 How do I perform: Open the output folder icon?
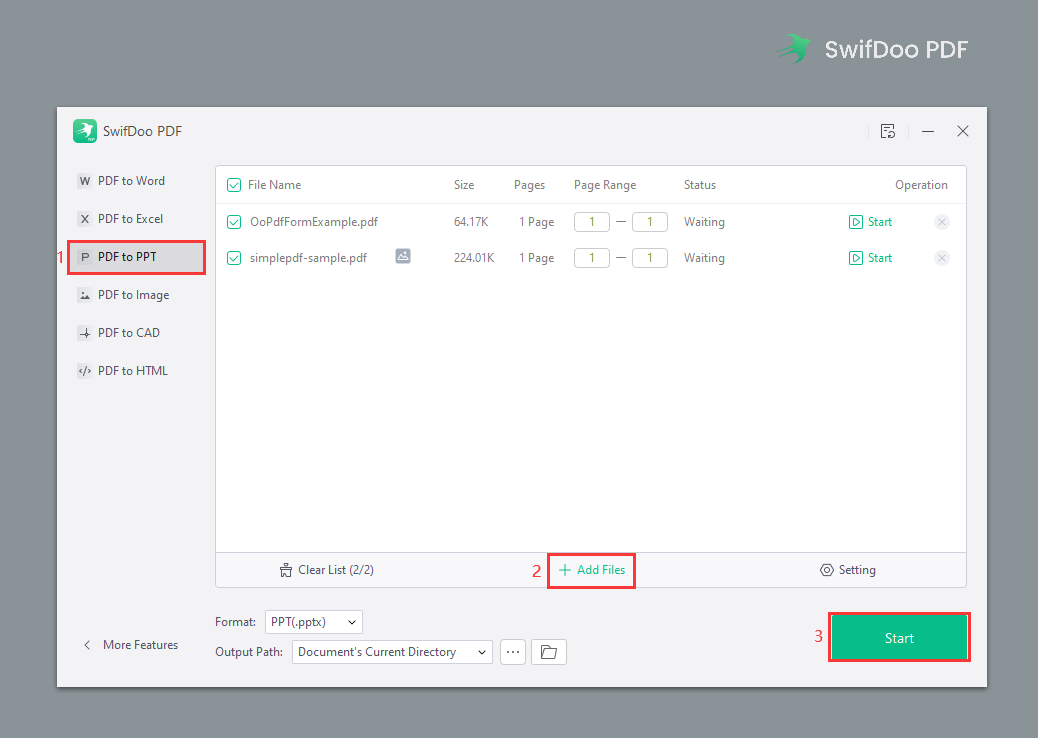coord(549,652)
